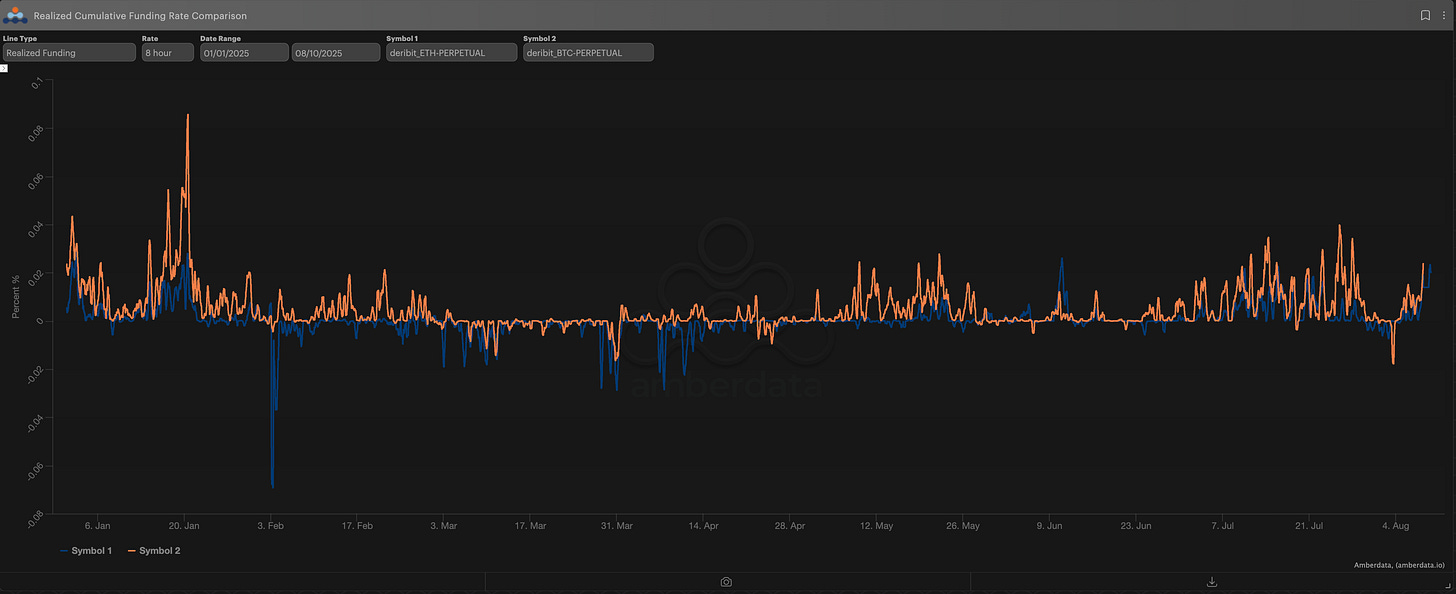Screen dimensions: 1456x594
Task: Click the Date Range field label
Action: click(221, 38)
